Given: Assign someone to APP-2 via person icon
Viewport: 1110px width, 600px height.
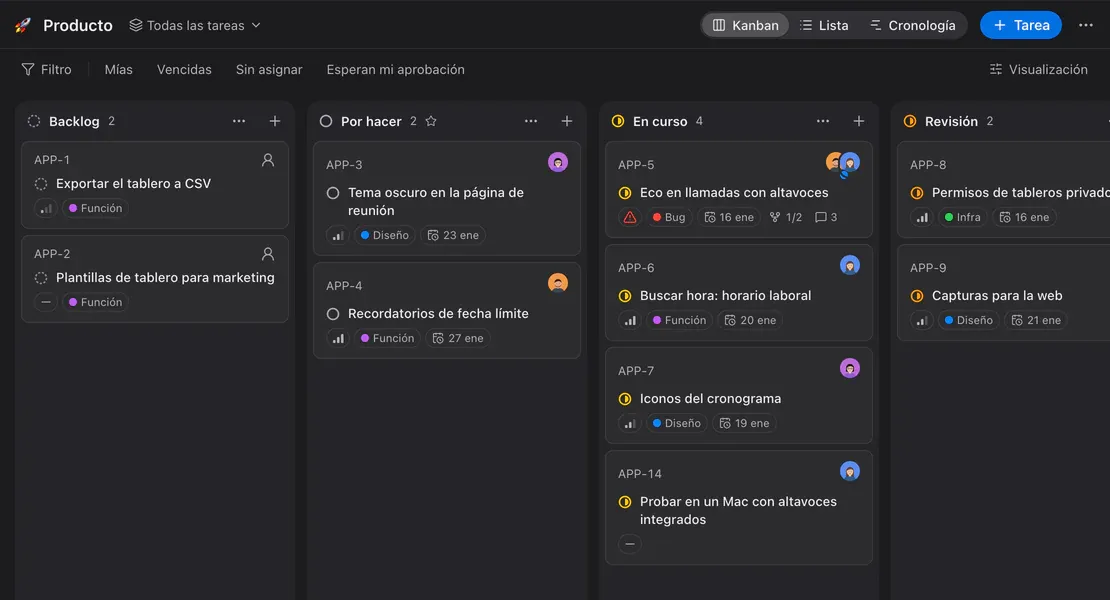Looking at the screenshot, I should (x=268, y=253).
